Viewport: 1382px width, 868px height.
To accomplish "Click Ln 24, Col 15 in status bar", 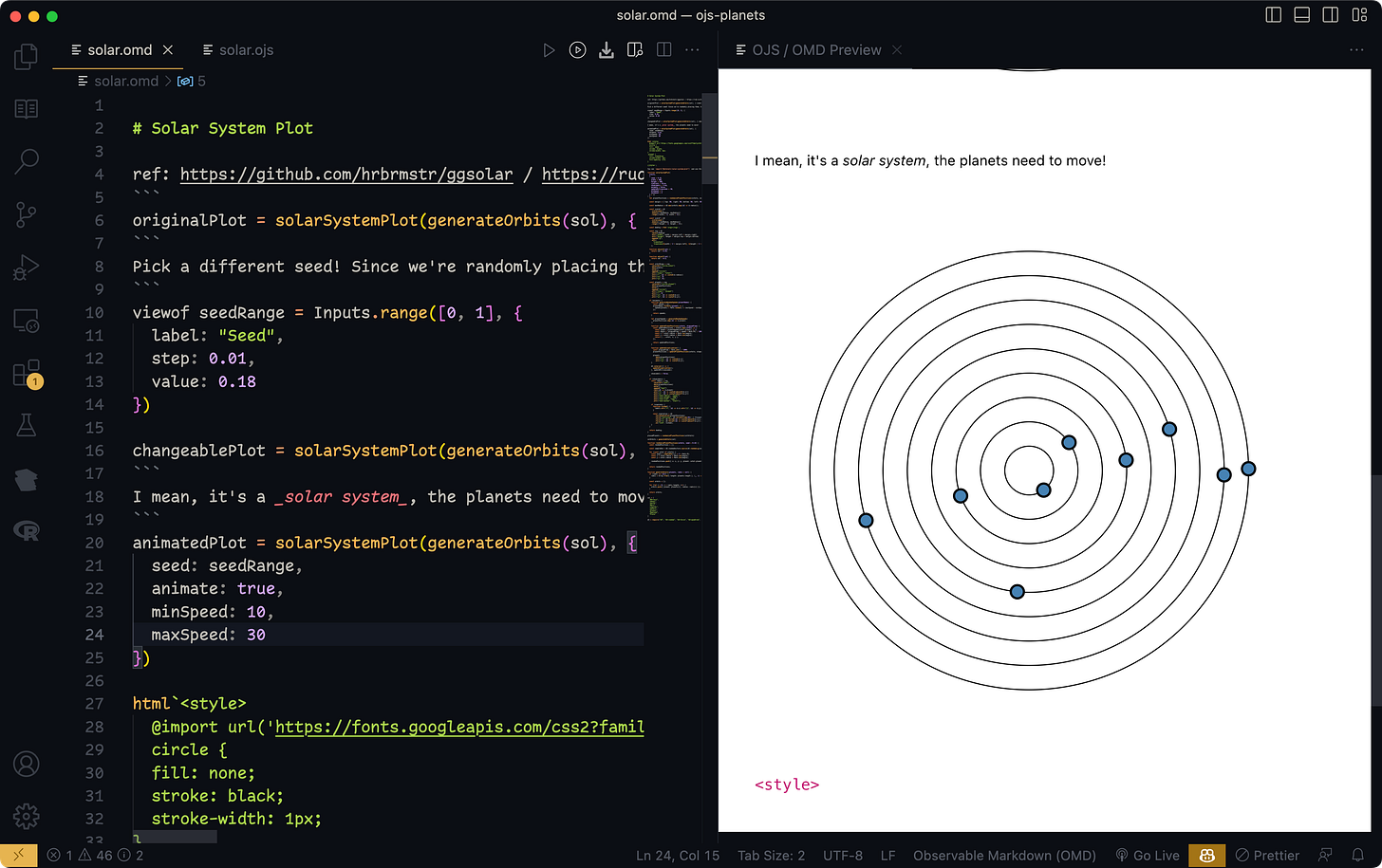I will [678, 856].
